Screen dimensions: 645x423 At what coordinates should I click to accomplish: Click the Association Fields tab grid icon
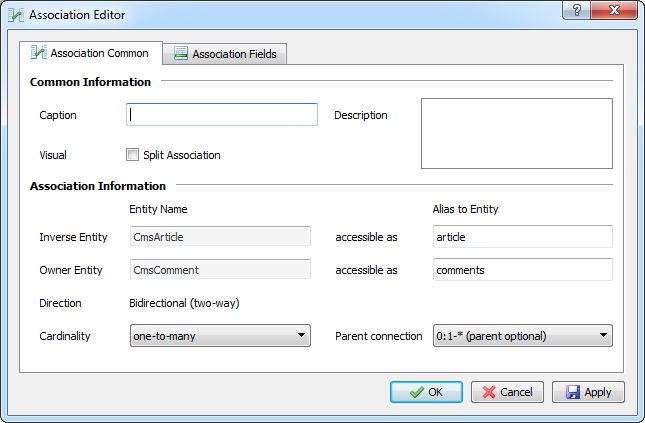(x=181, y=53)
